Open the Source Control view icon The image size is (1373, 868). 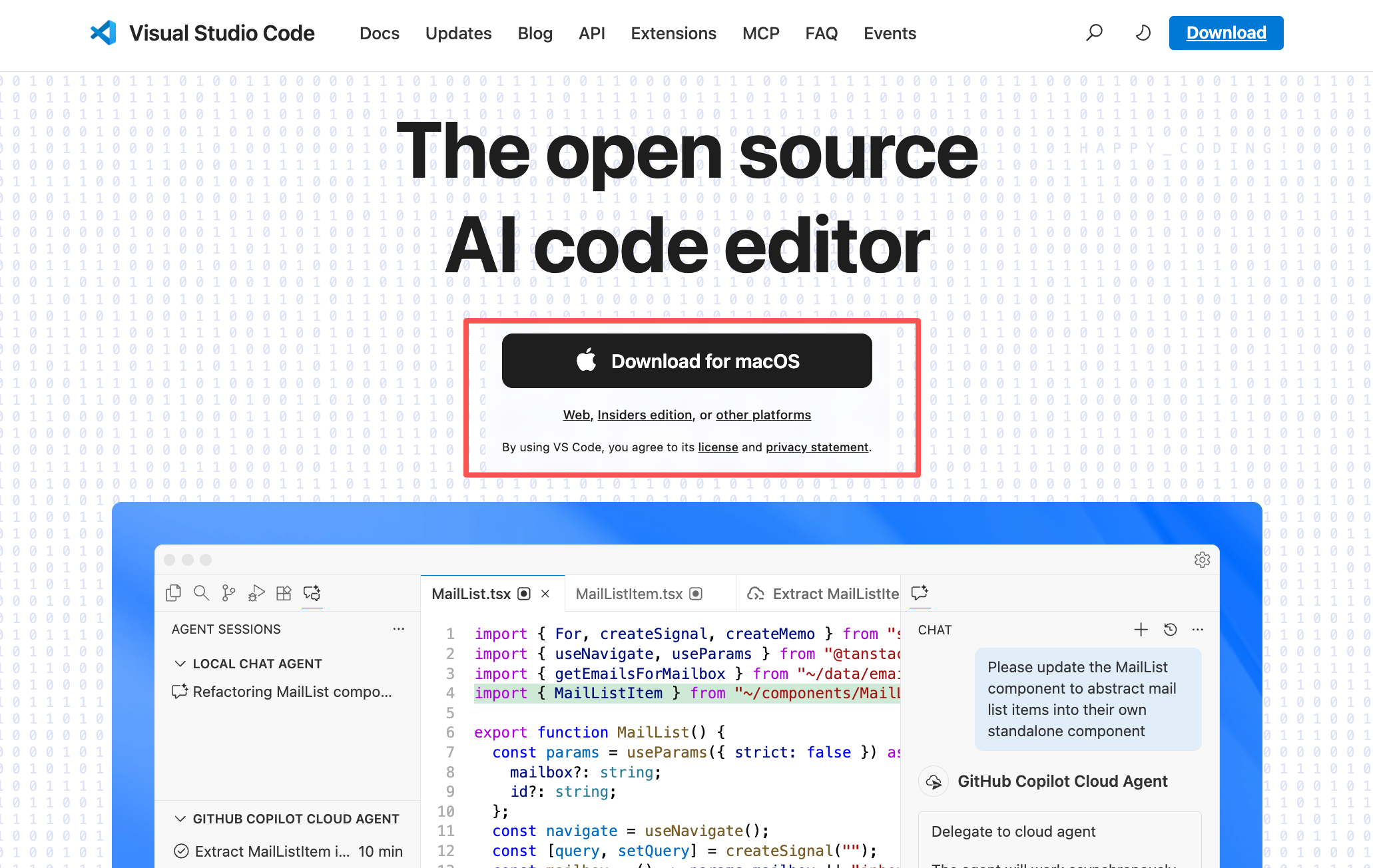228,592
